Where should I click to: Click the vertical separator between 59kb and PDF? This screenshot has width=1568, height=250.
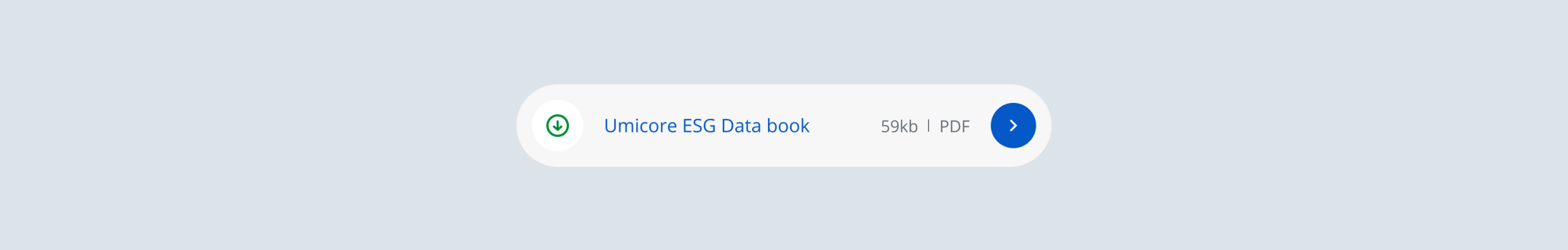(x=929, y=126)
